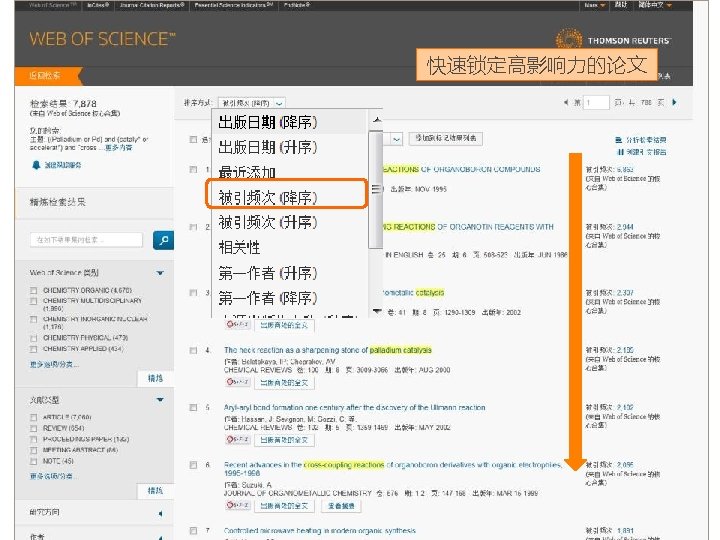Click more content link in search query

118,148
